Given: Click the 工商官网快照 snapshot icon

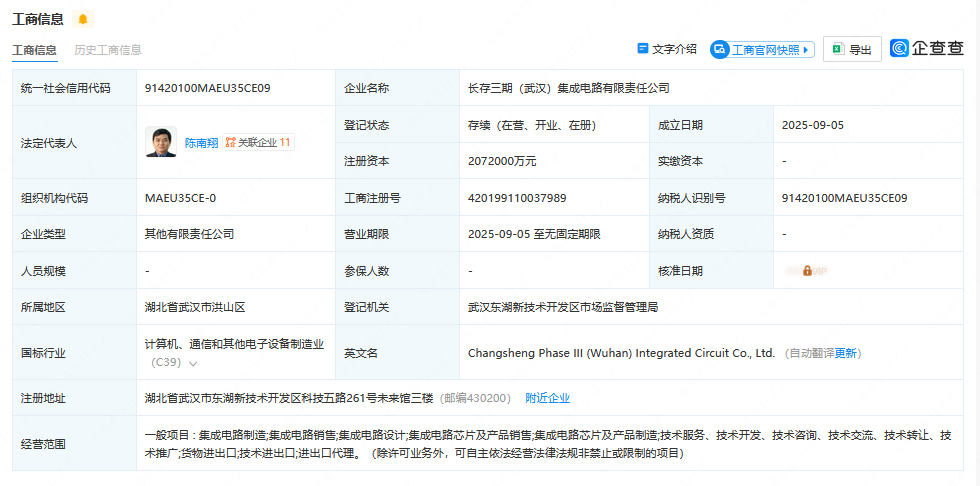Looking at the screenshot, I should click(x=720, y=49).
